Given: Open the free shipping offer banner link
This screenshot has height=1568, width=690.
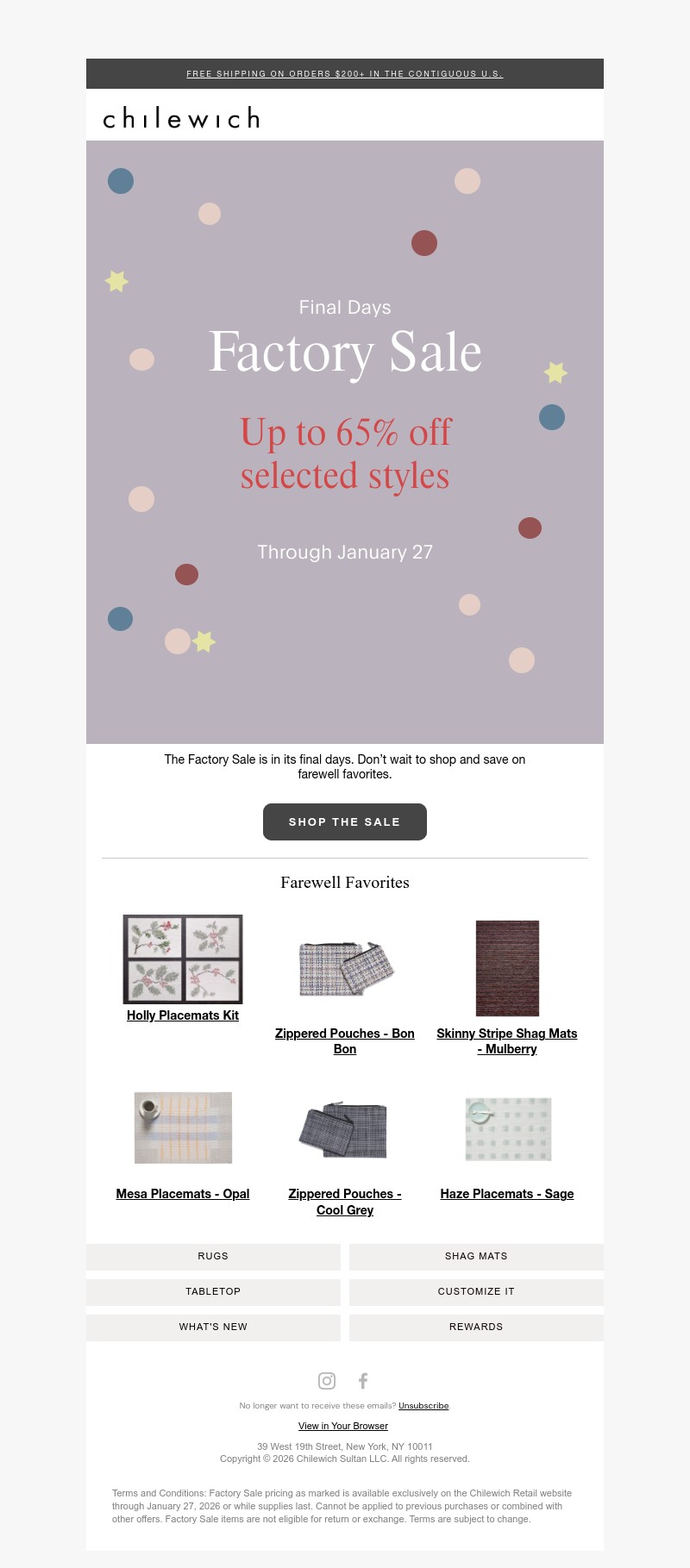Looking at the screenshot, I should 344,74.
